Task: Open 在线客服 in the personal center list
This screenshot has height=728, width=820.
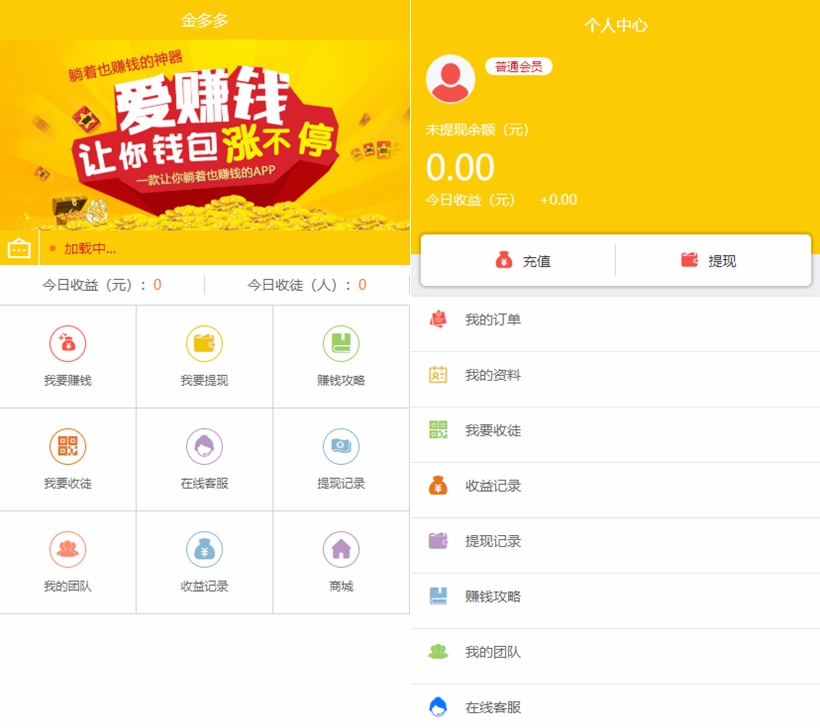Action: tap(616, 706)
